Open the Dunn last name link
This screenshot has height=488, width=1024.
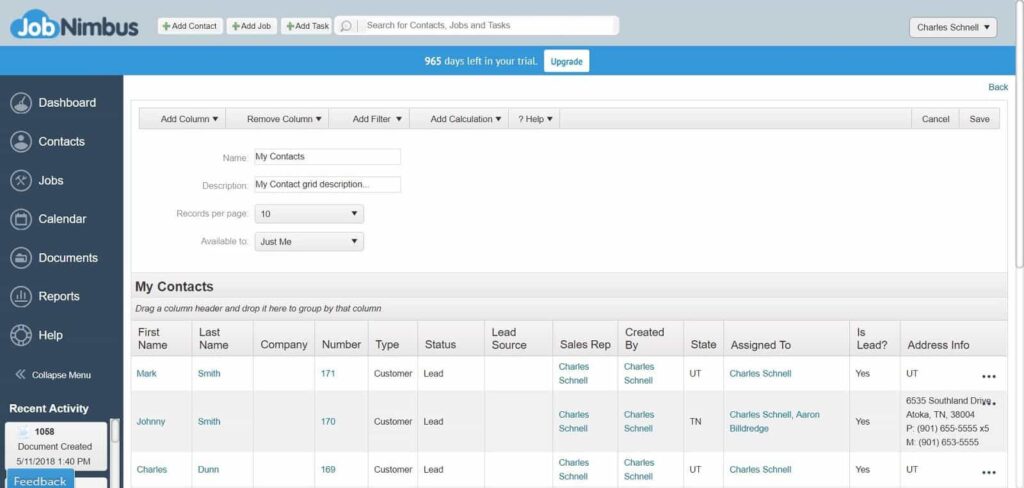[208, 469]
